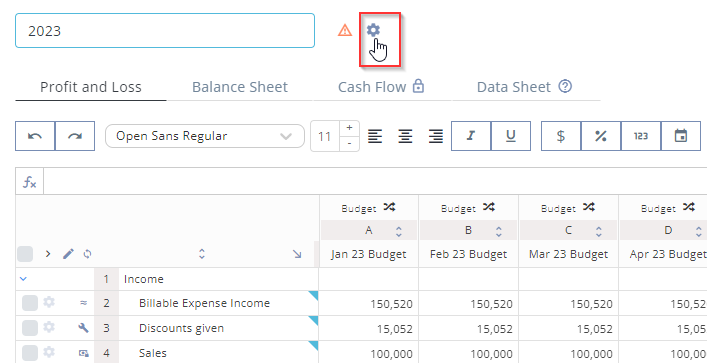Screen dimensions: 707x363
Task: Select the Discounts given label
Action: point(181,328)
